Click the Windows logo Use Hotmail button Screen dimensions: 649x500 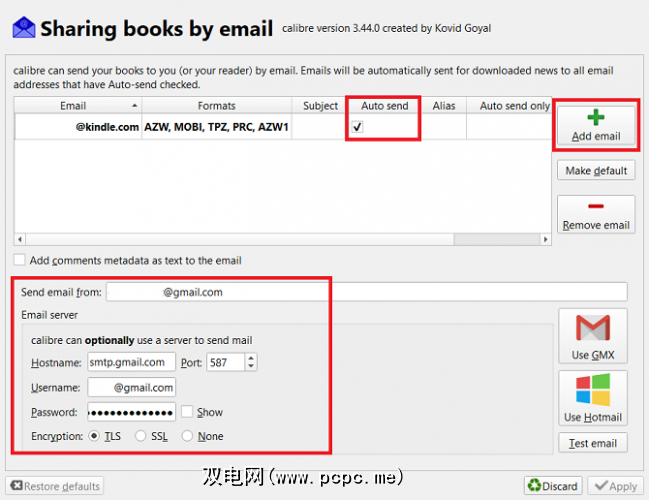[593, 398]
